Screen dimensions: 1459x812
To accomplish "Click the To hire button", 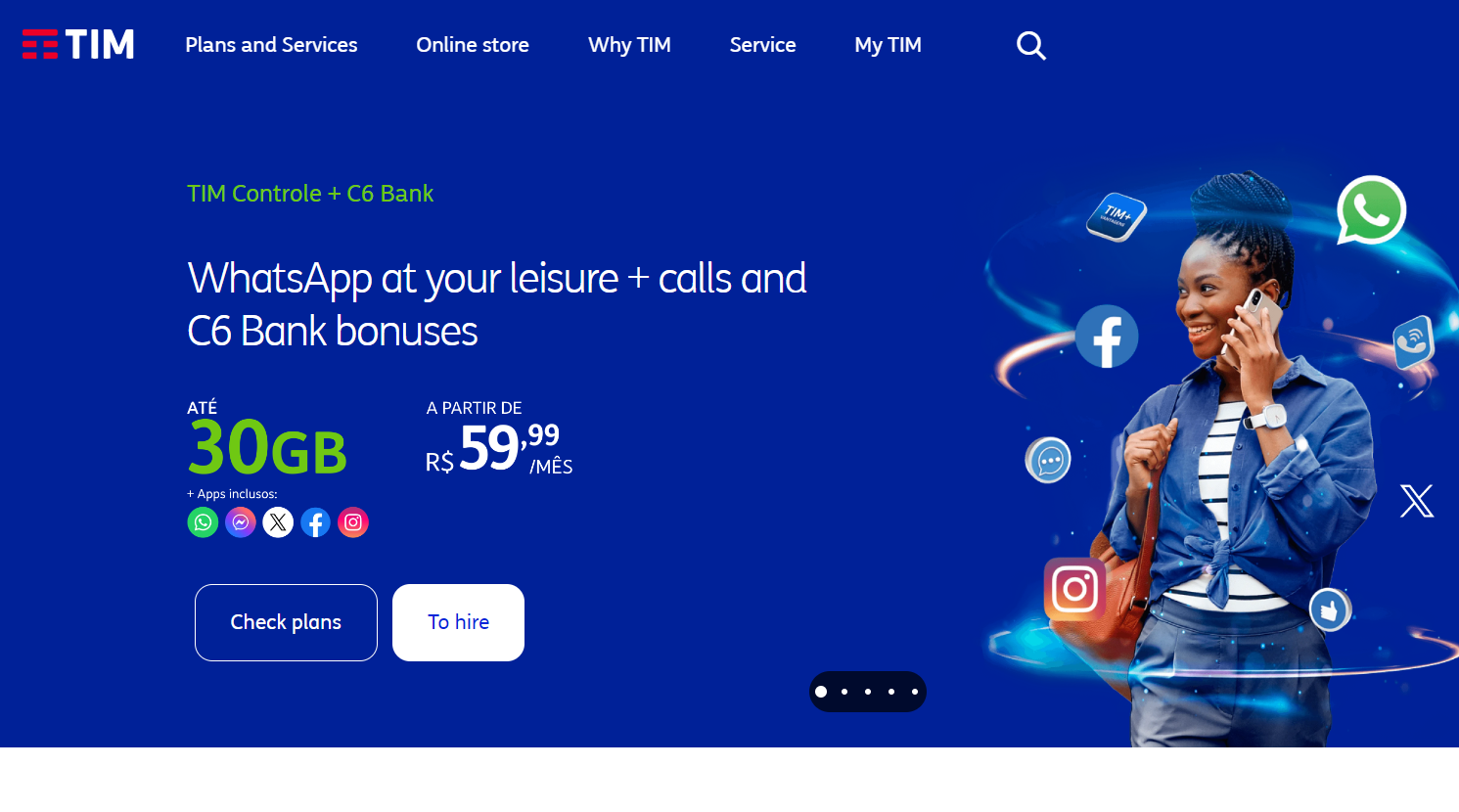I will pos(458,622).
